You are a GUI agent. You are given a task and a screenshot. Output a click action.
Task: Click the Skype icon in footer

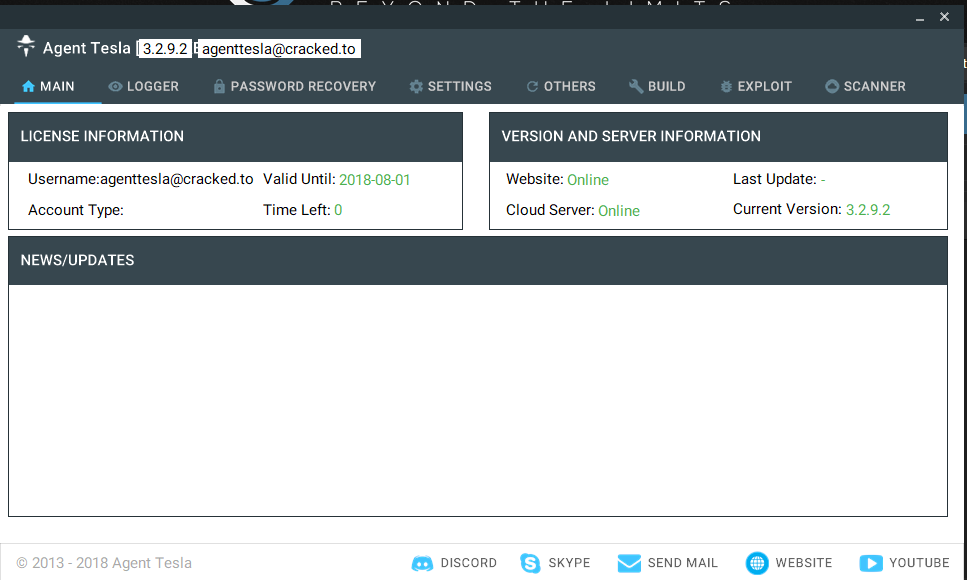coord(530,563)
